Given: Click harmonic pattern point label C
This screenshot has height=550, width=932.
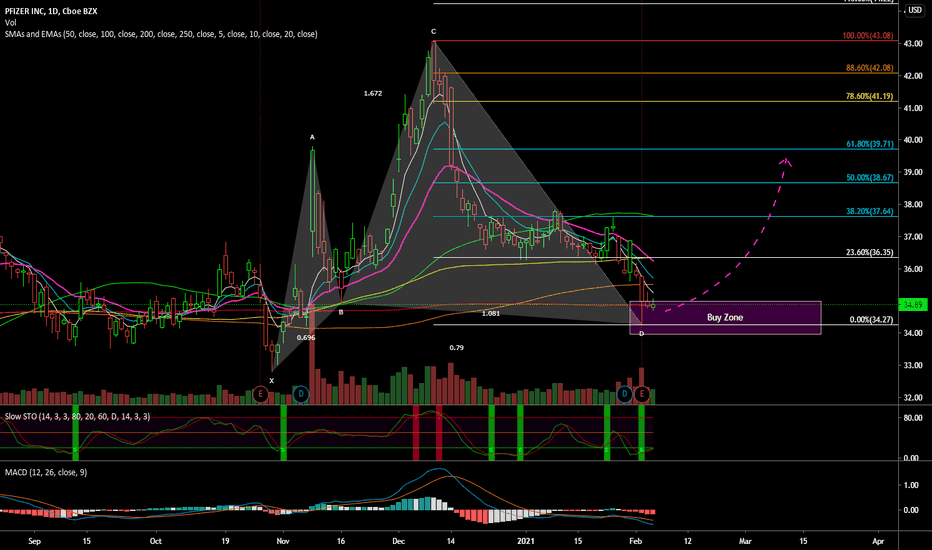Looking at the screenshot, I should click(x=434, y=32).
